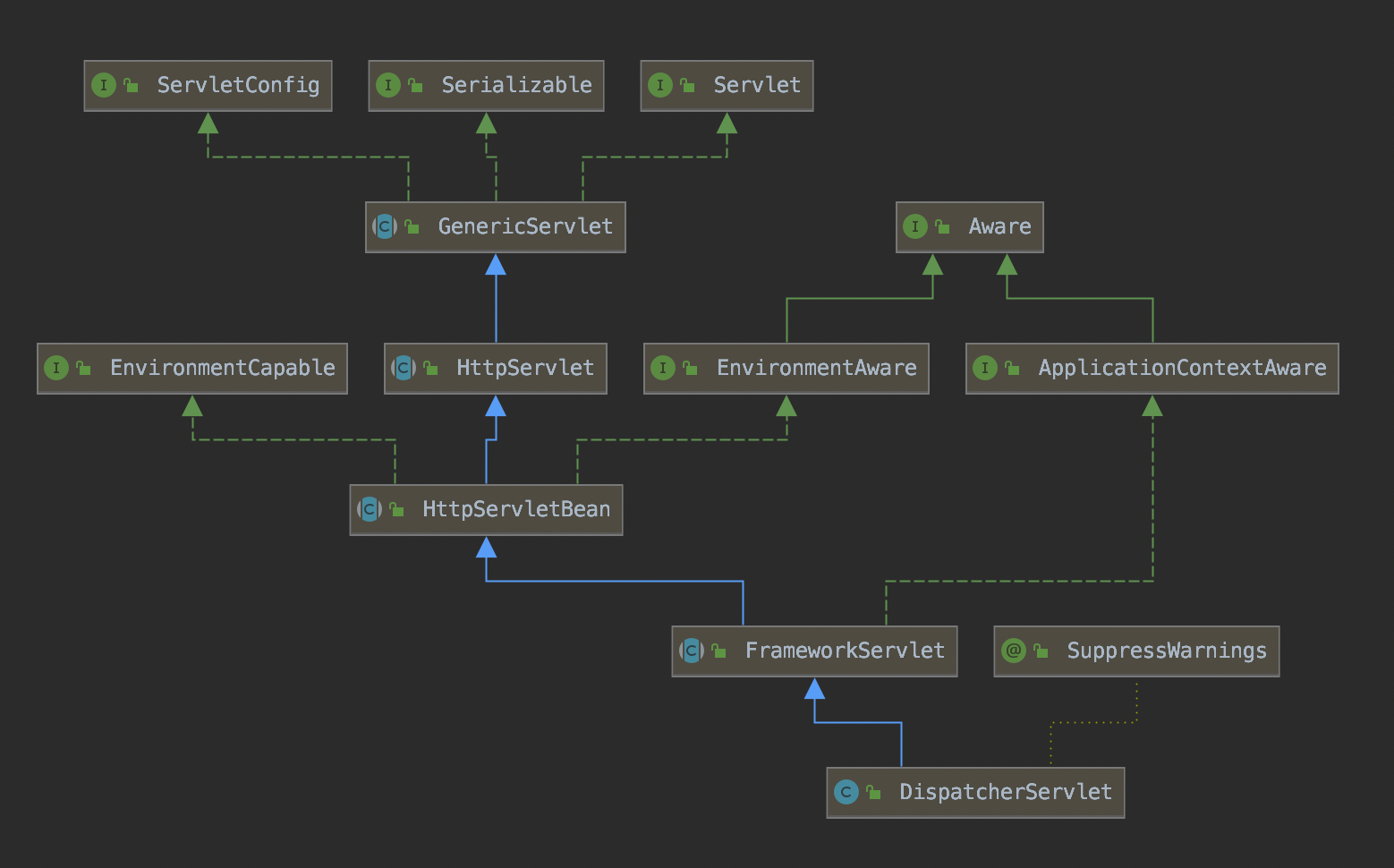This screenshot has height=868, width=1394.
Task: Click the public lock icon beside HttpServlet
Action: tap(431, 369)
